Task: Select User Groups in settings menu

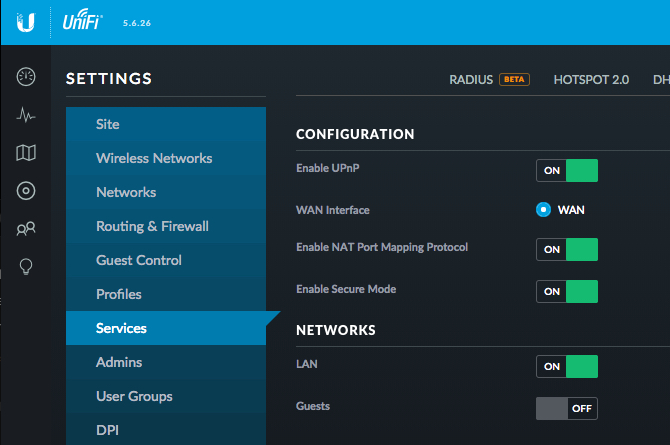Action: point(134,396)
